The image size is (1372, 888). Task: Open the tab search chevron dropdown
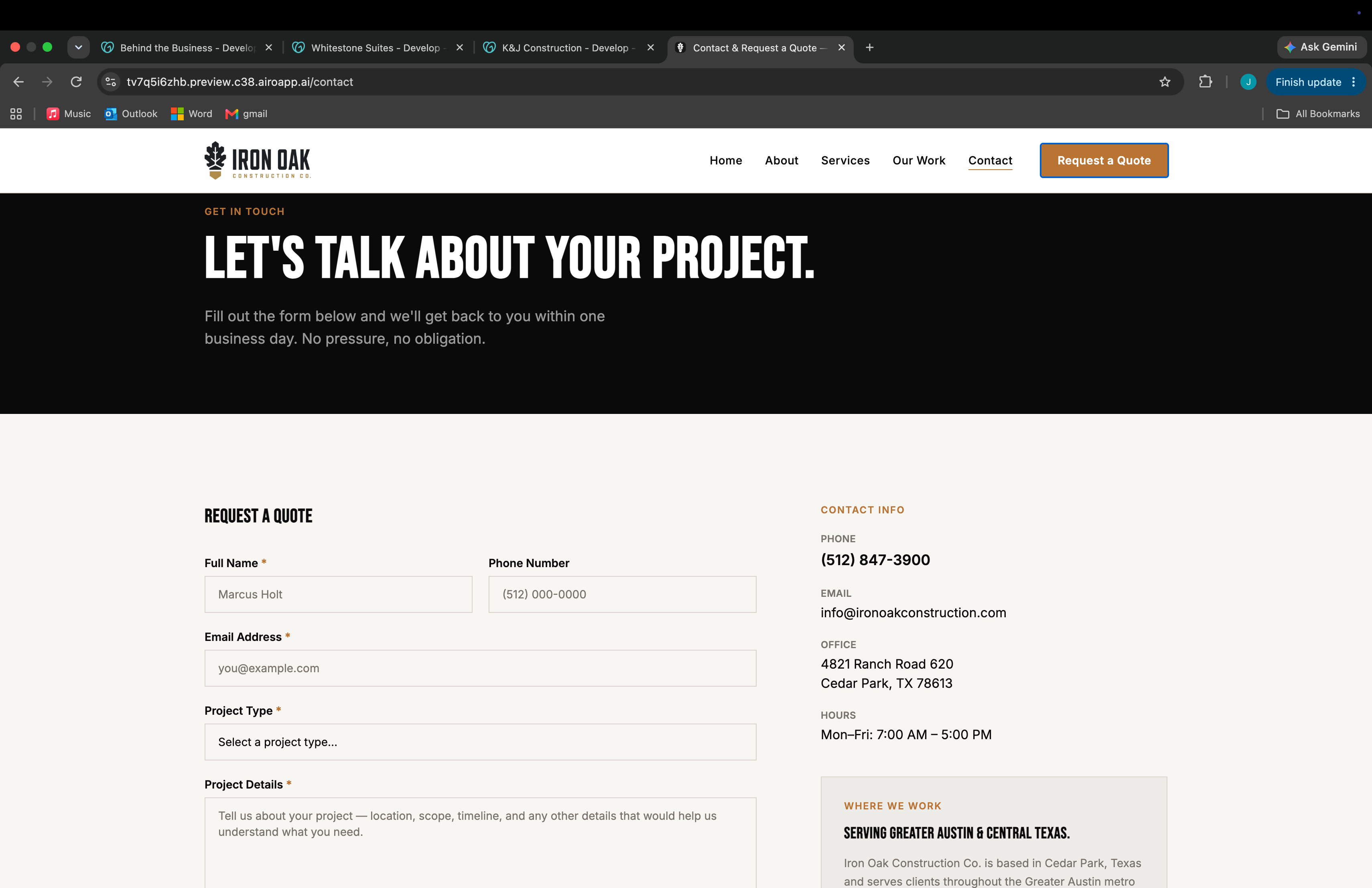click(x=78, y=47)
